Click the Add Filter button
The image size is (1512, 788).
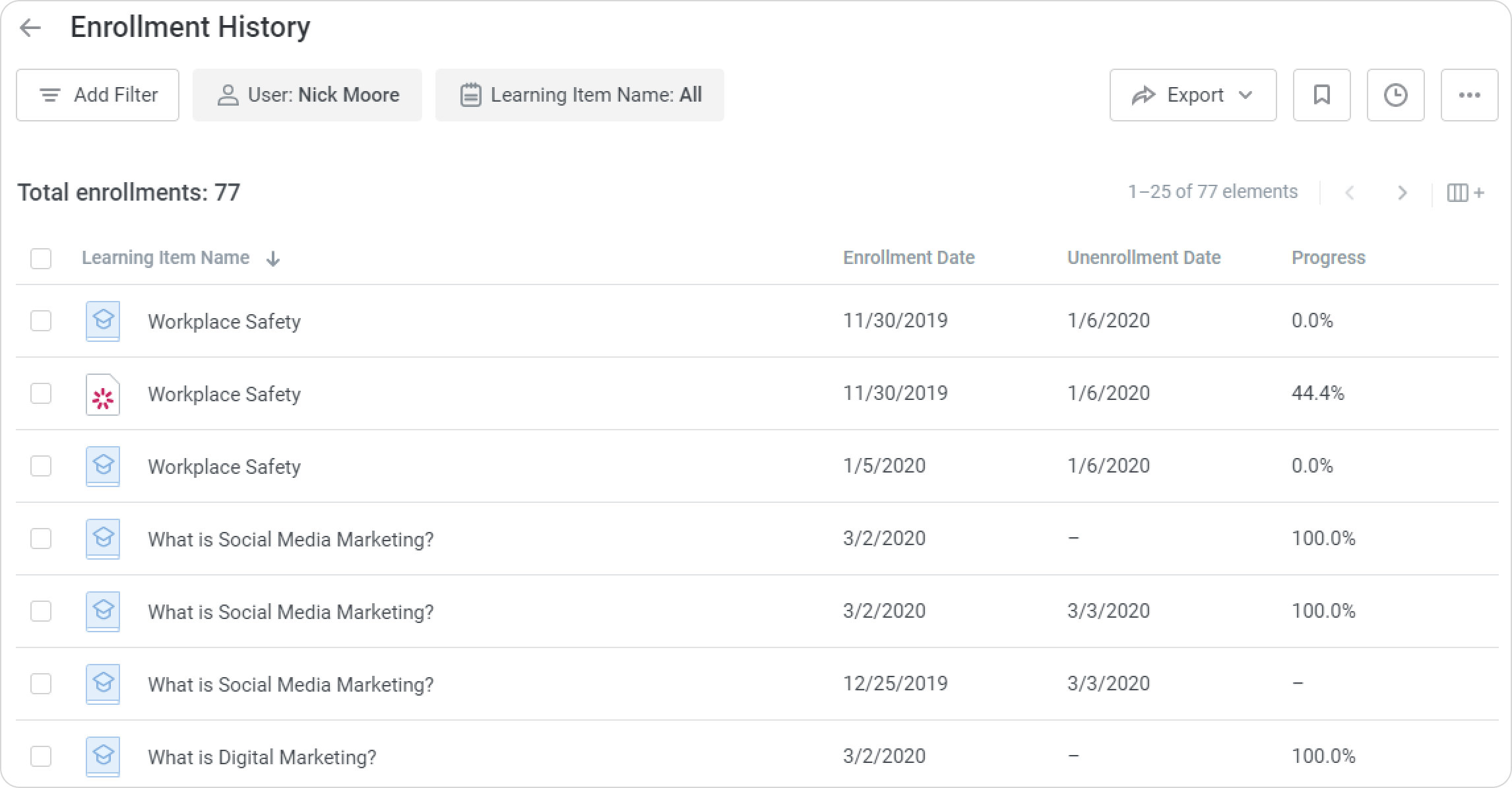pos(98,95)
